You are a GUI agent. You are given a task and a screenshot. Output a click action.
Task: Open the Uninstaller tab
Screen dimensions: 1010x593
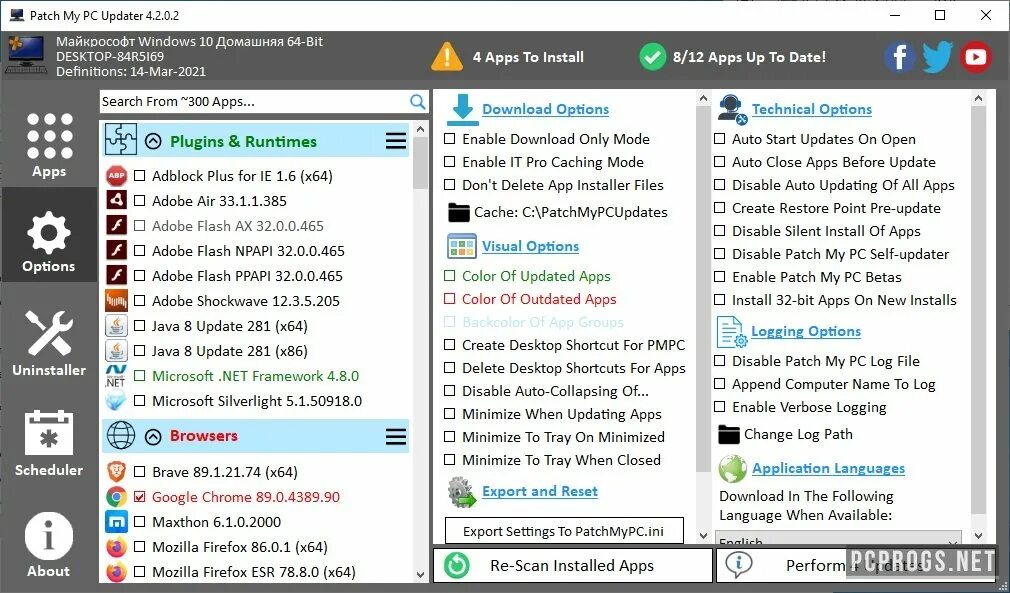49,343
